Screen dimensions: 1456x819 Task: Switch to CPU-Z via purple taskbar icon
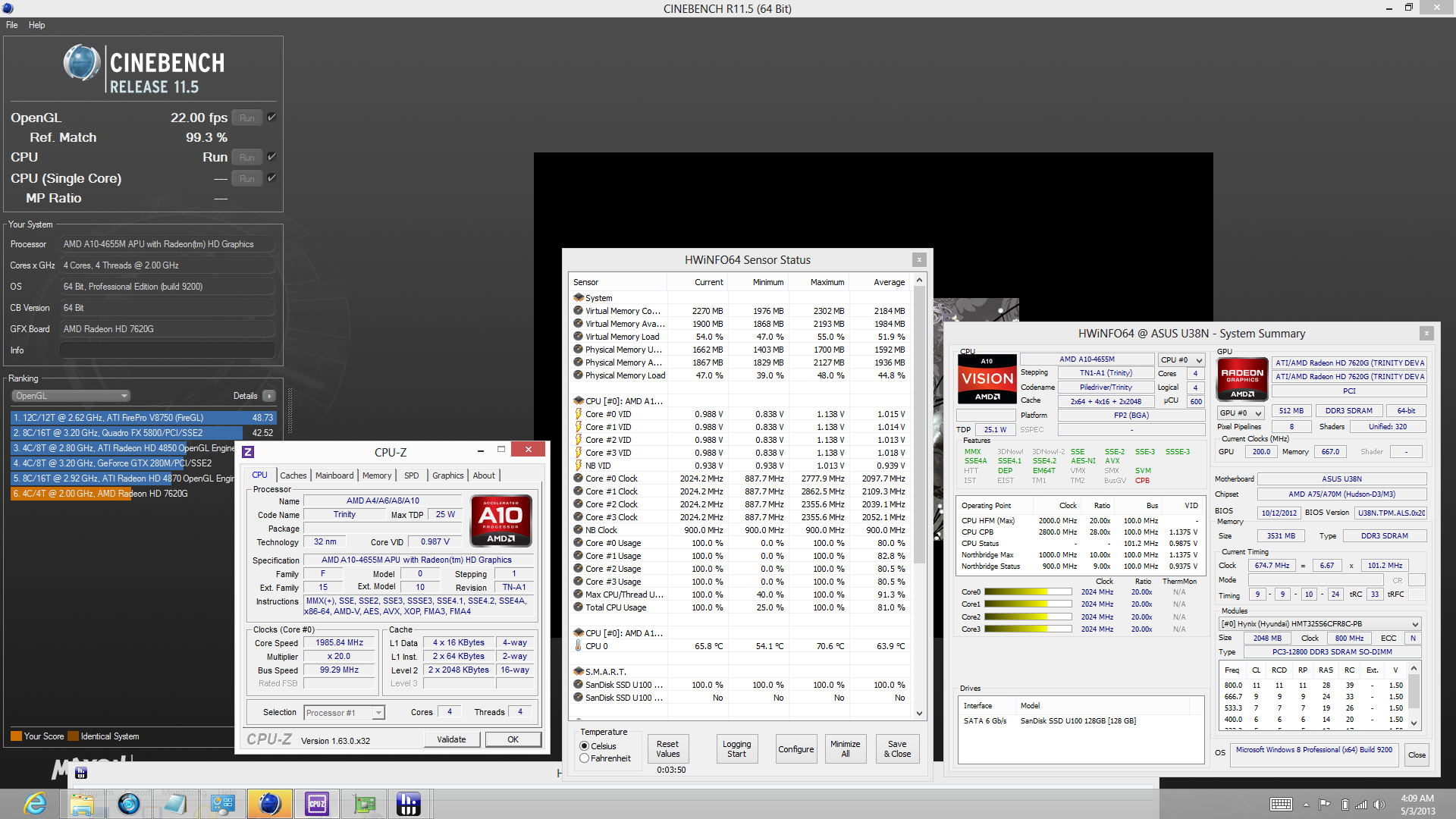pyautogui.click(x=317, y=804)
